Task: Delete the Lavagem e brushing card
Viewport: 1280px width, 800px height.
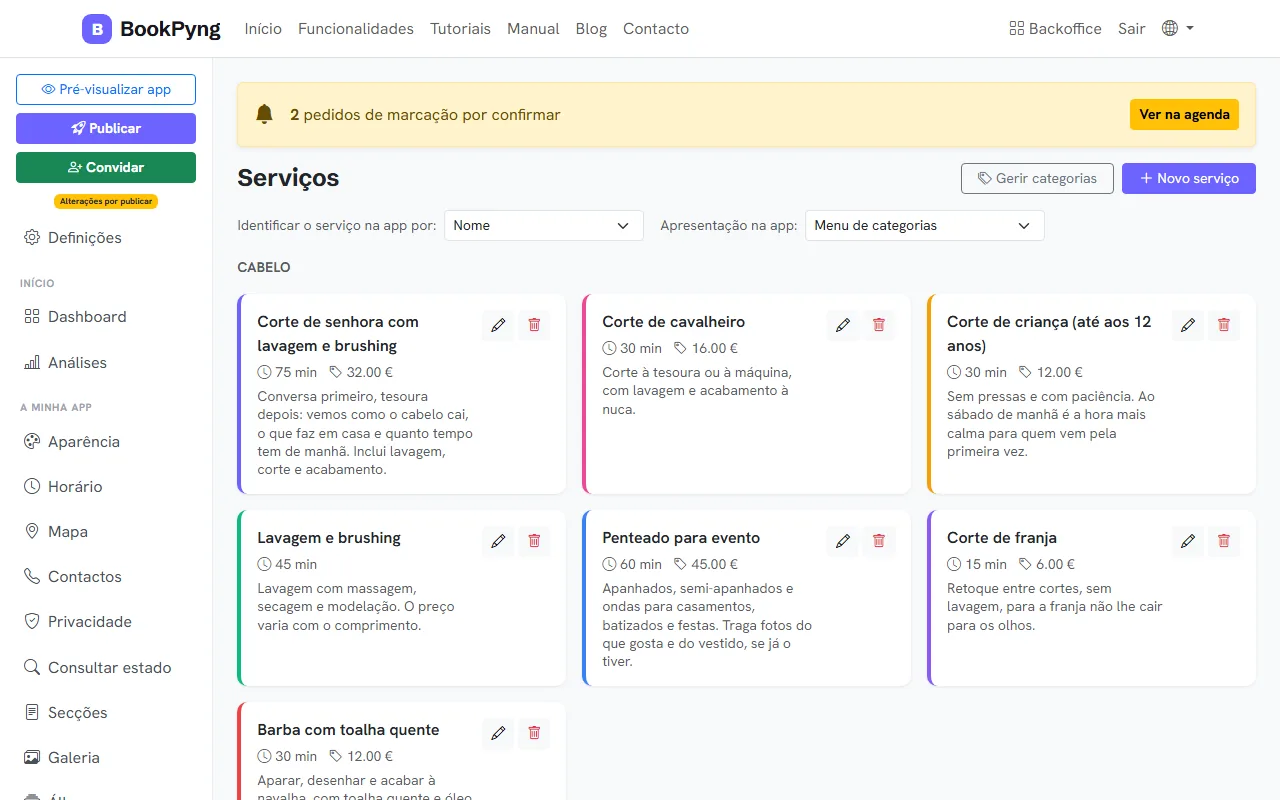Action: click(534, 541)
